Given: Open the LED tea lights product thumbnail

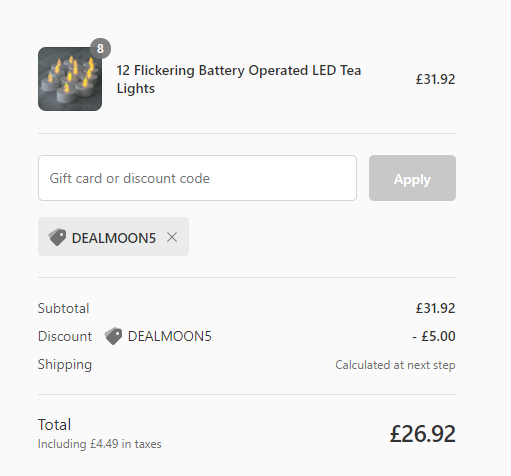Looking at the screenshot, I should pyautogui.click(x=70, y=79).
